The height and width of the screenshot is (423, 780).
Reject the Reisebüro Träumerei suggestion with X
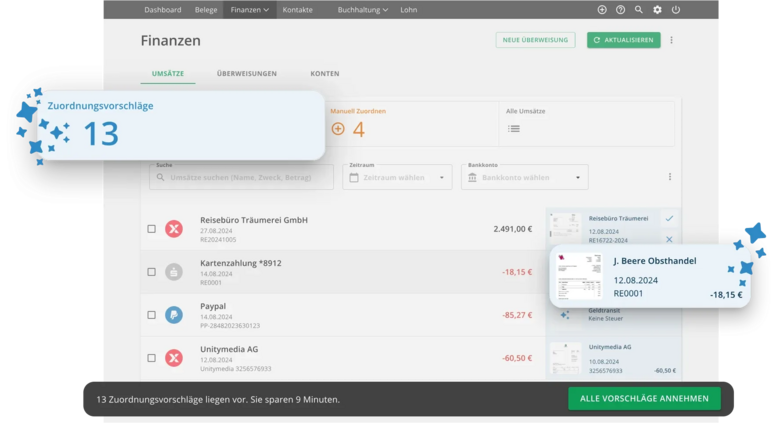pos(669,239)
